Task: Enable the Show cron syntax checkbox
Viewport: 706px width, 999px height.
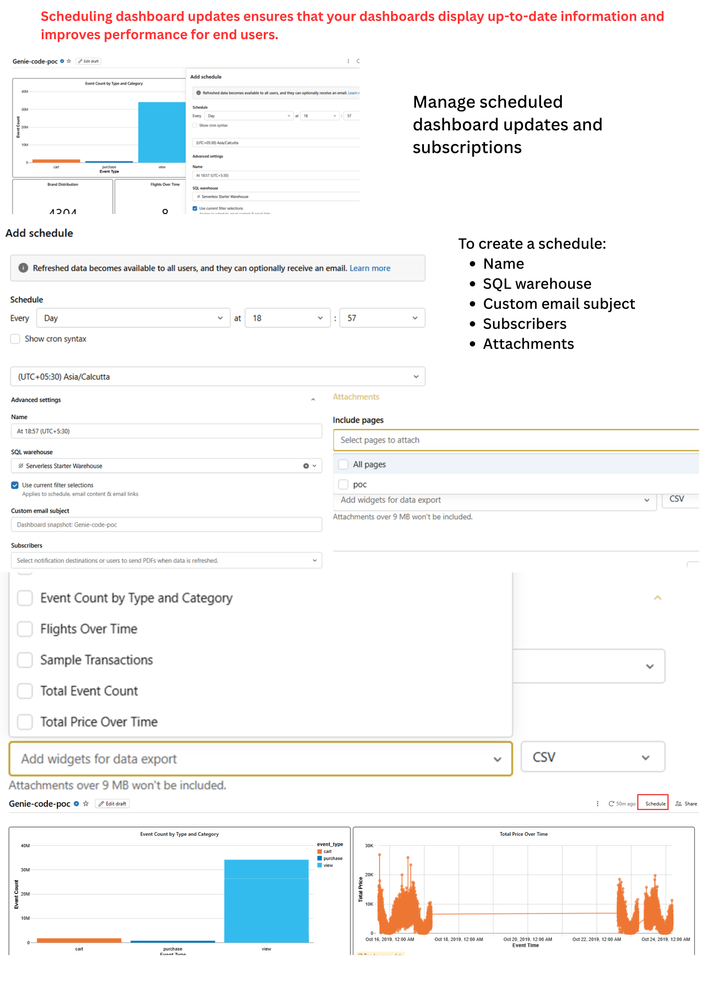Action: click(15, 339)
